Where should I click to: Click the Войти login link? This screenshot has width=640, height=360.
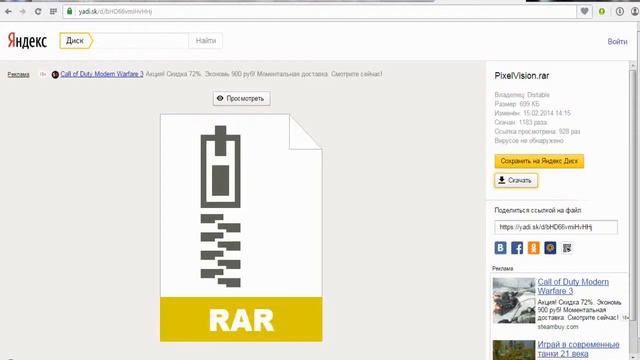617,42
